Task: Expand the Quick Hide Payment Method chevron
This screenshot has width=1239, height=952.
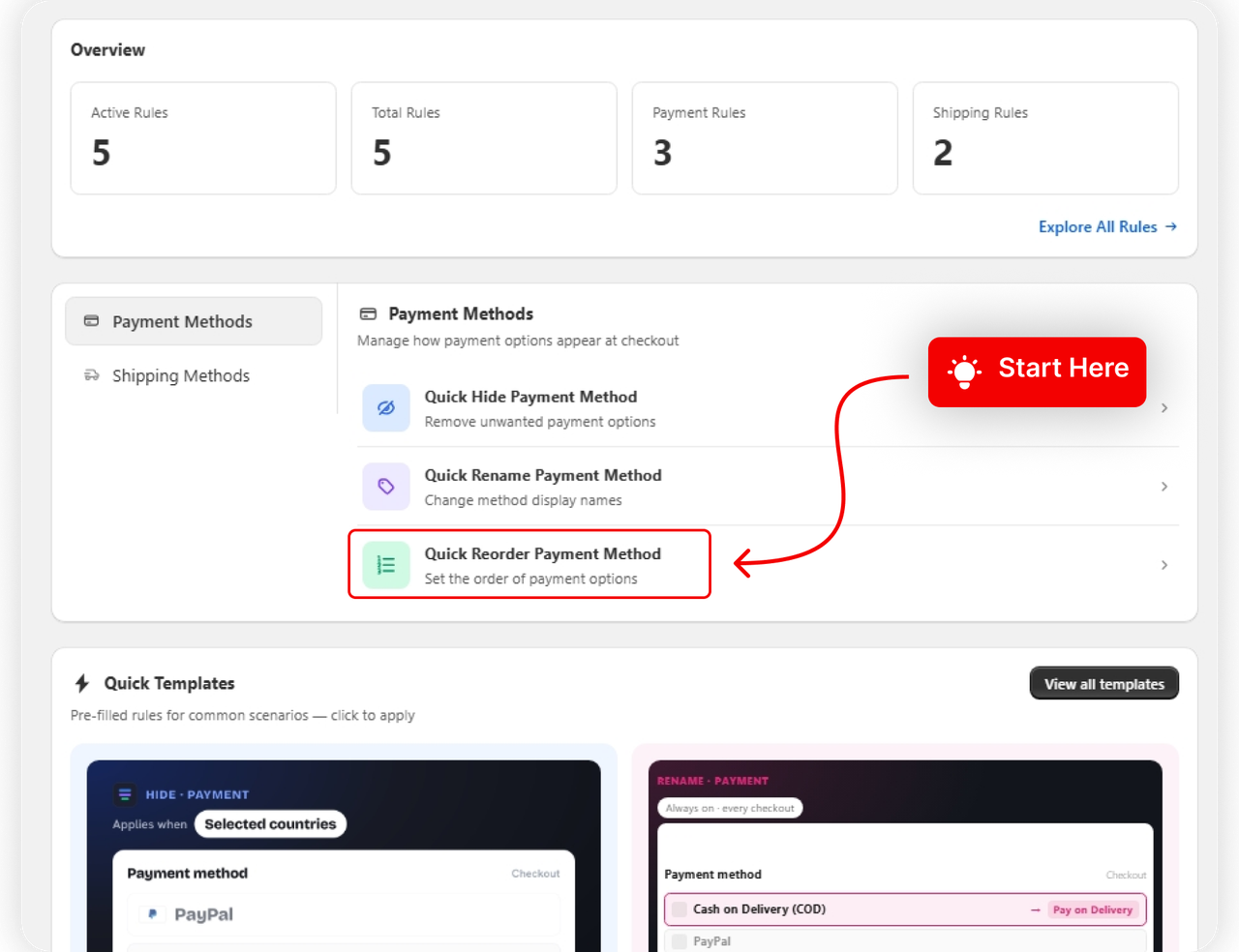Action: (x=1164, y=408)
